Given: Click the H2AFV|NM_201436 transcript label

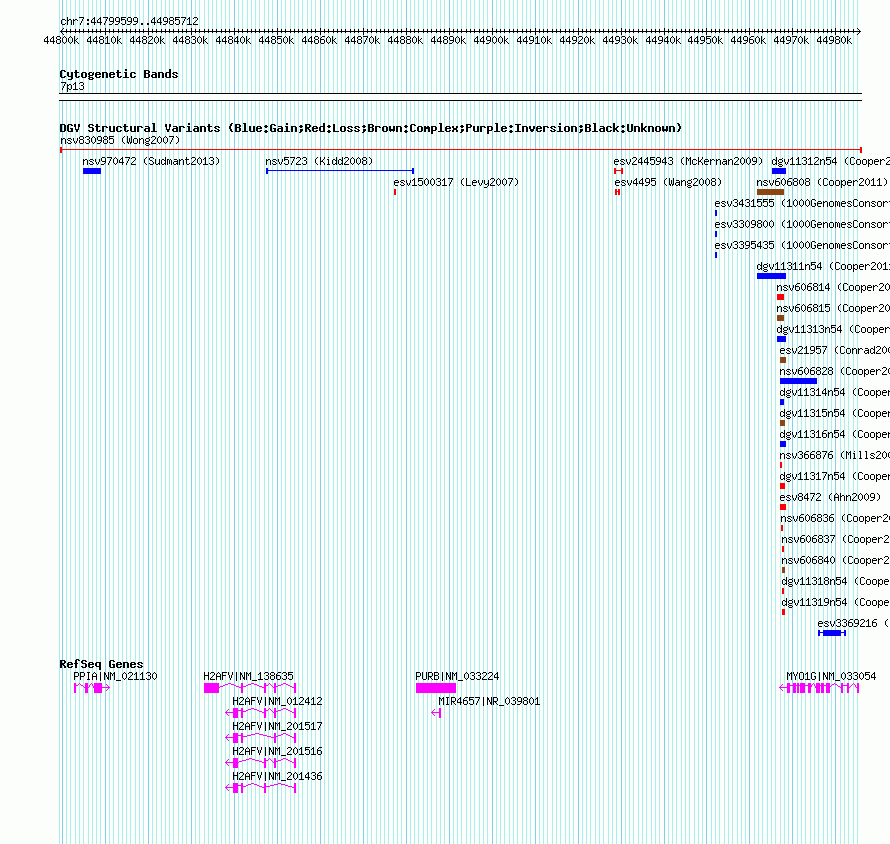Looking at the screenshot, I should tap(277, 776).
